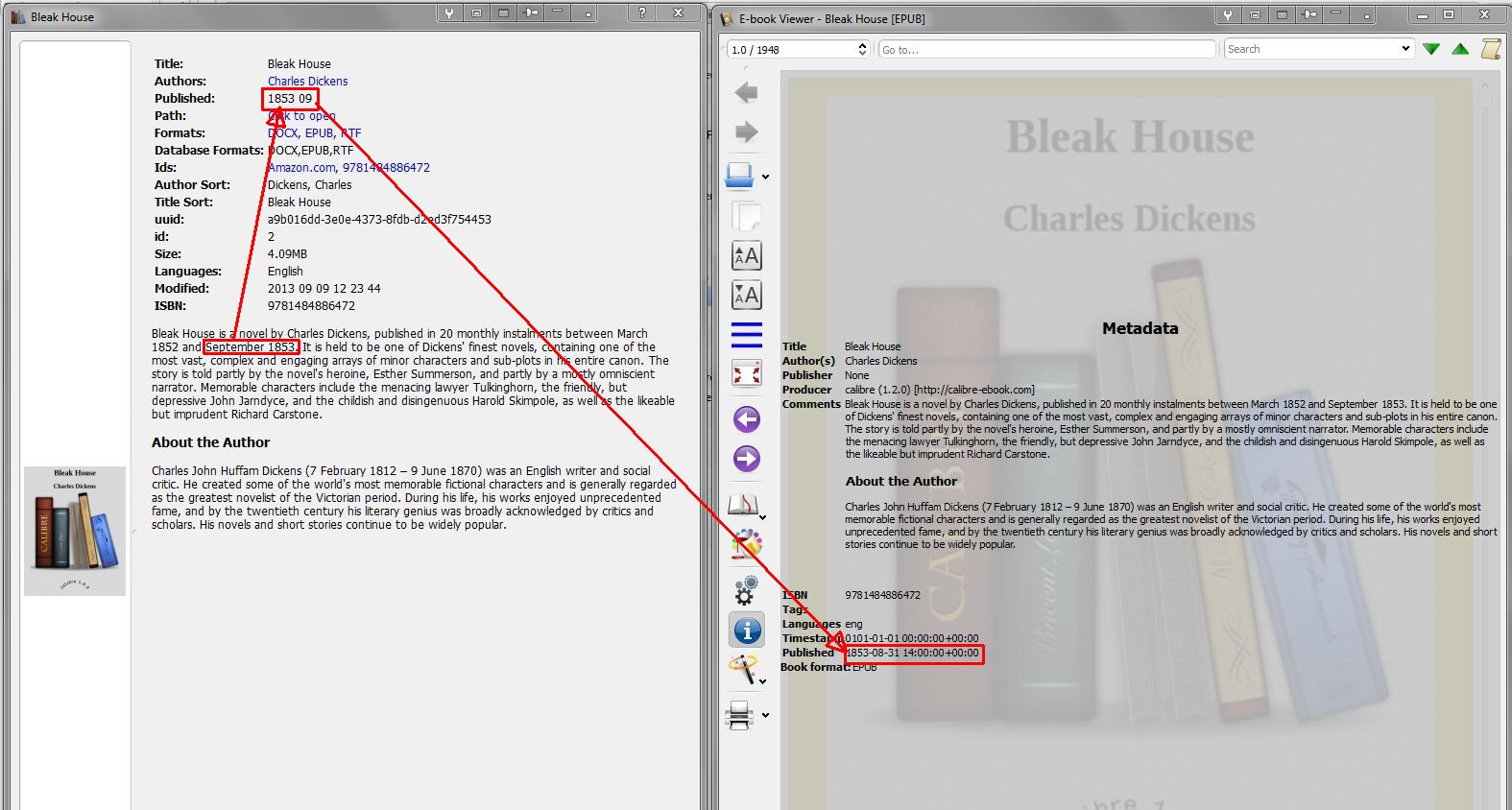Click the Producer value calibre (1.2.0)
This screenshot has height=810, width=1512.
point(940,390)
